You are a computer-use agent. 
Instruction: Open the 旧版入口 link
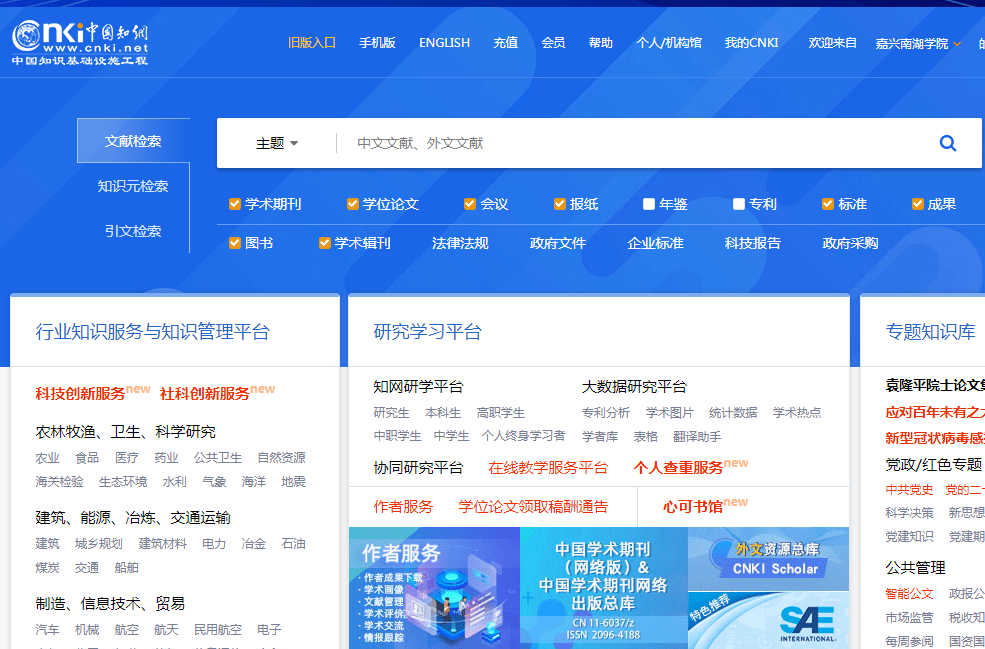pyautogui.click(x=312, y=43)
